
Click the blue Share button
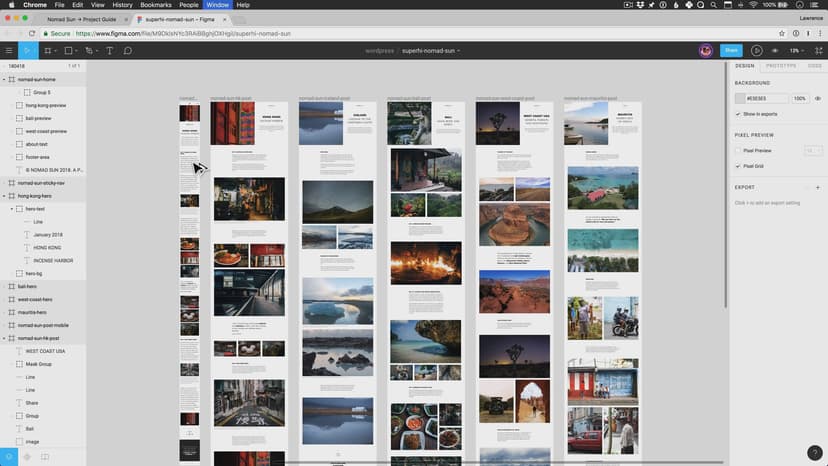(731, 50)
